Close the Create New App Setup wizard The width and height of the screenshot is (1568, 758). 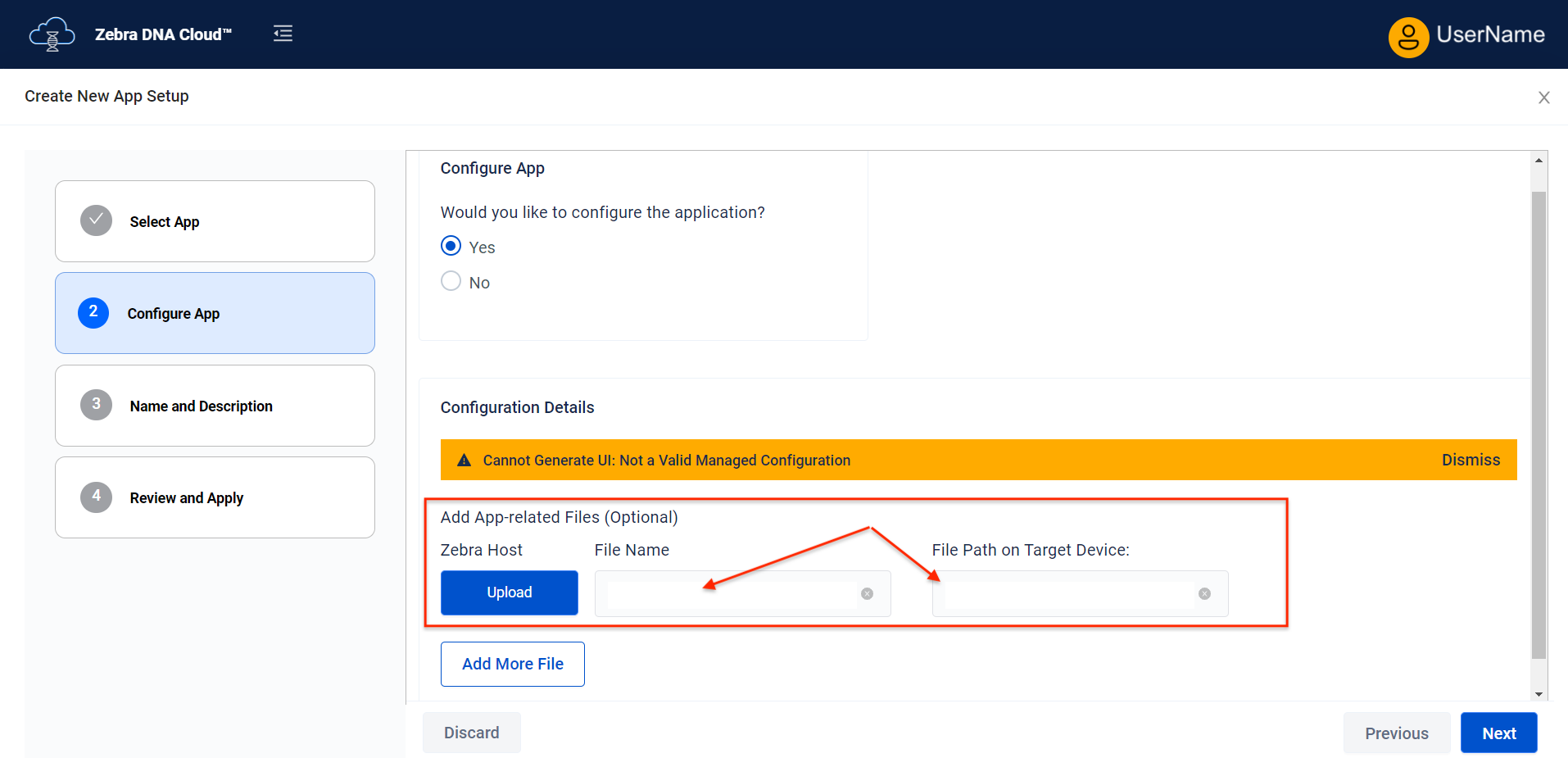[1543, 98]
